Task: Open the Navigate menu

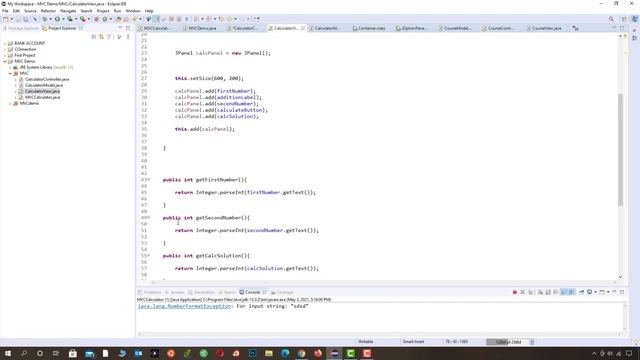Action: tap(68, 11)
